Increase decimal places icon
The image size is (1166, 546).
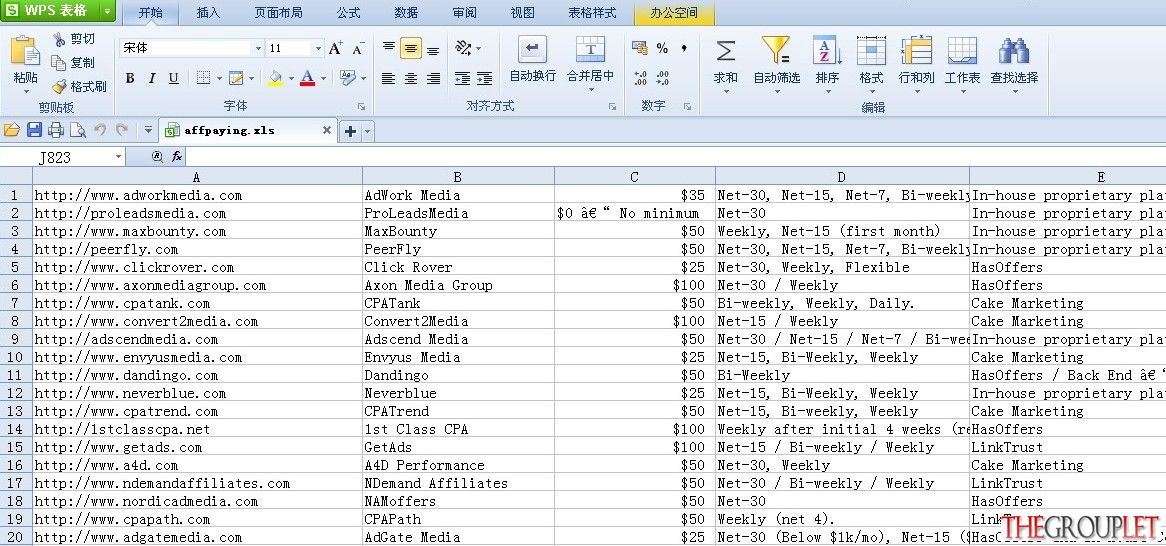640,77
